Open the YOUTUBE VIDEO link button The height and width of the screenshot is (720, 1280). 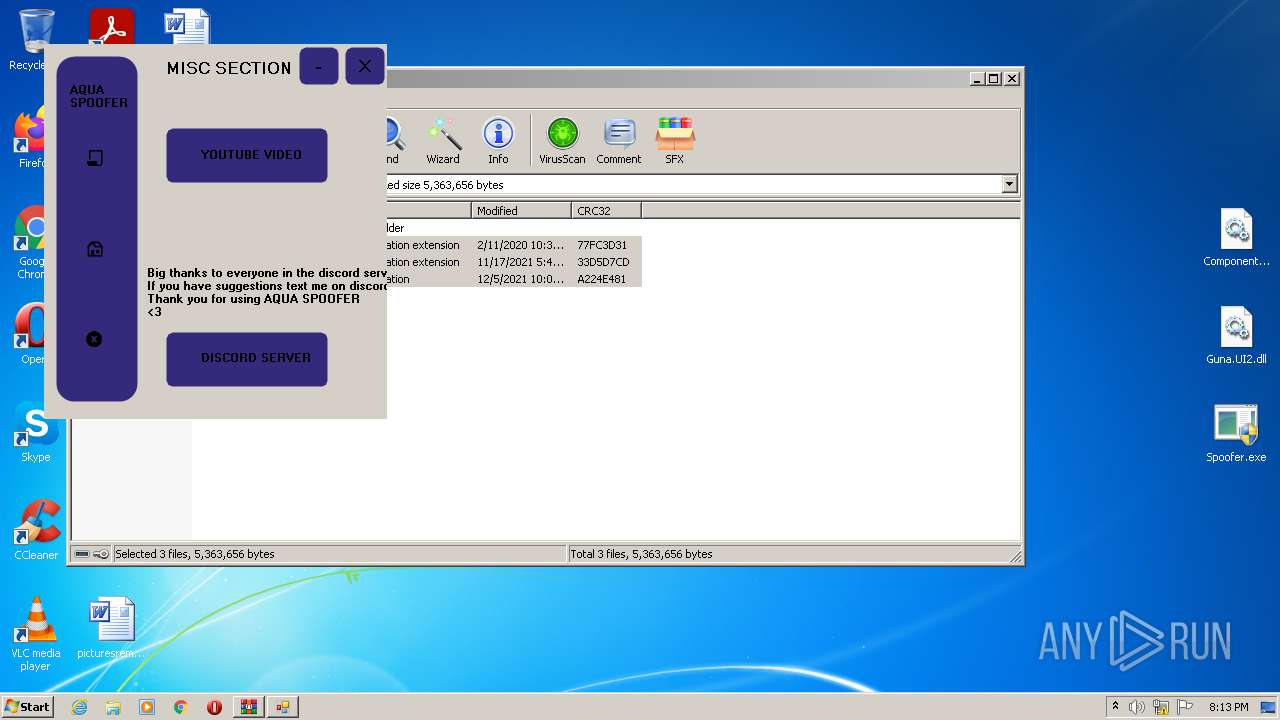click(247, 155)
